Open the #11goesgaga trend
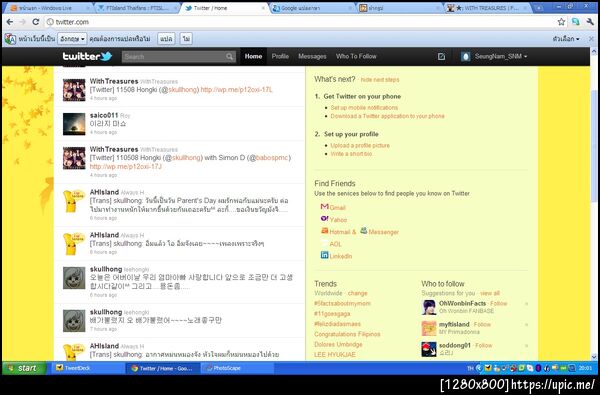The height and width of the screenshot is (395, 600). [332, 314]
